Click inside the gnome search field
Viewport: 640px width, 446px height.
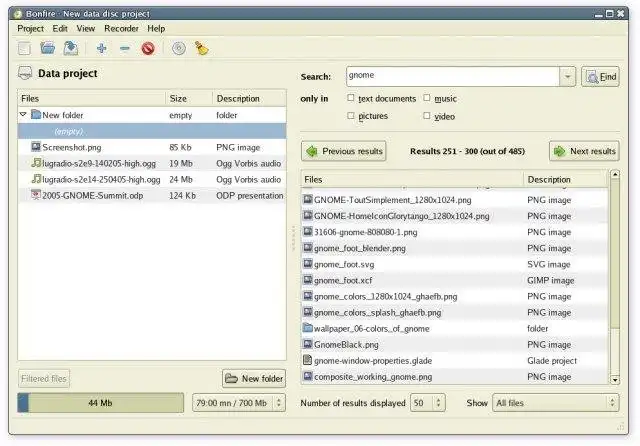(x=450, y=77)
